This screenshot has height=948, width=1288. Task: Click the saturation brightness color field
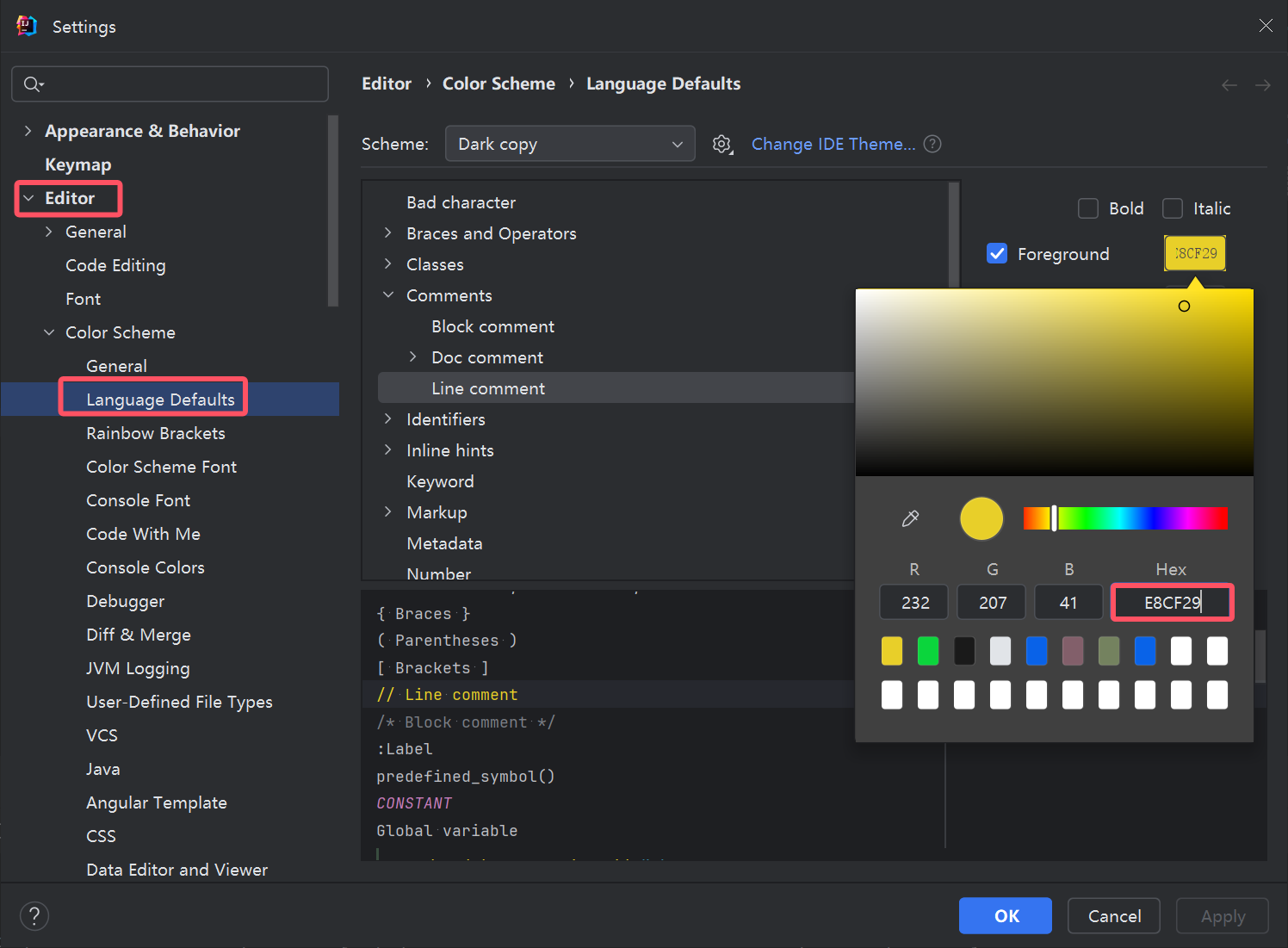[x=1055, y=382]
